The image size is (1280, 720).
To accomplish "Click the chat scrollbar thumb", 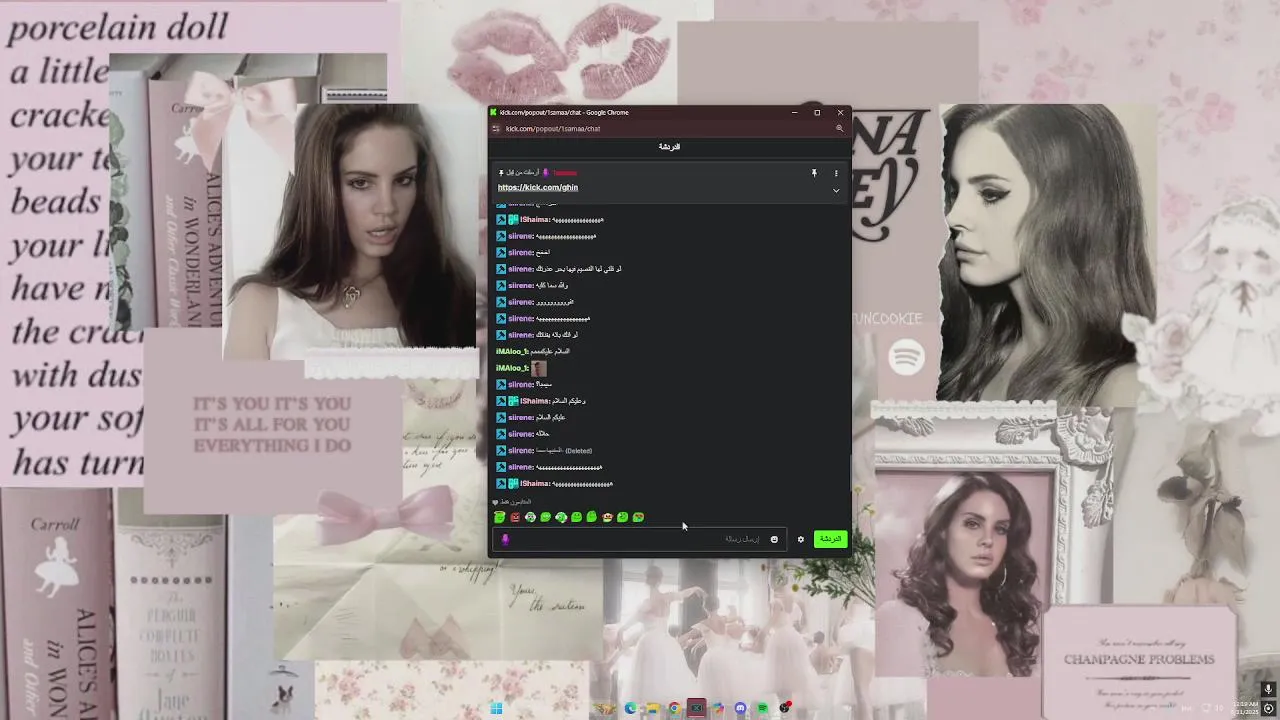I will (851, 472).
